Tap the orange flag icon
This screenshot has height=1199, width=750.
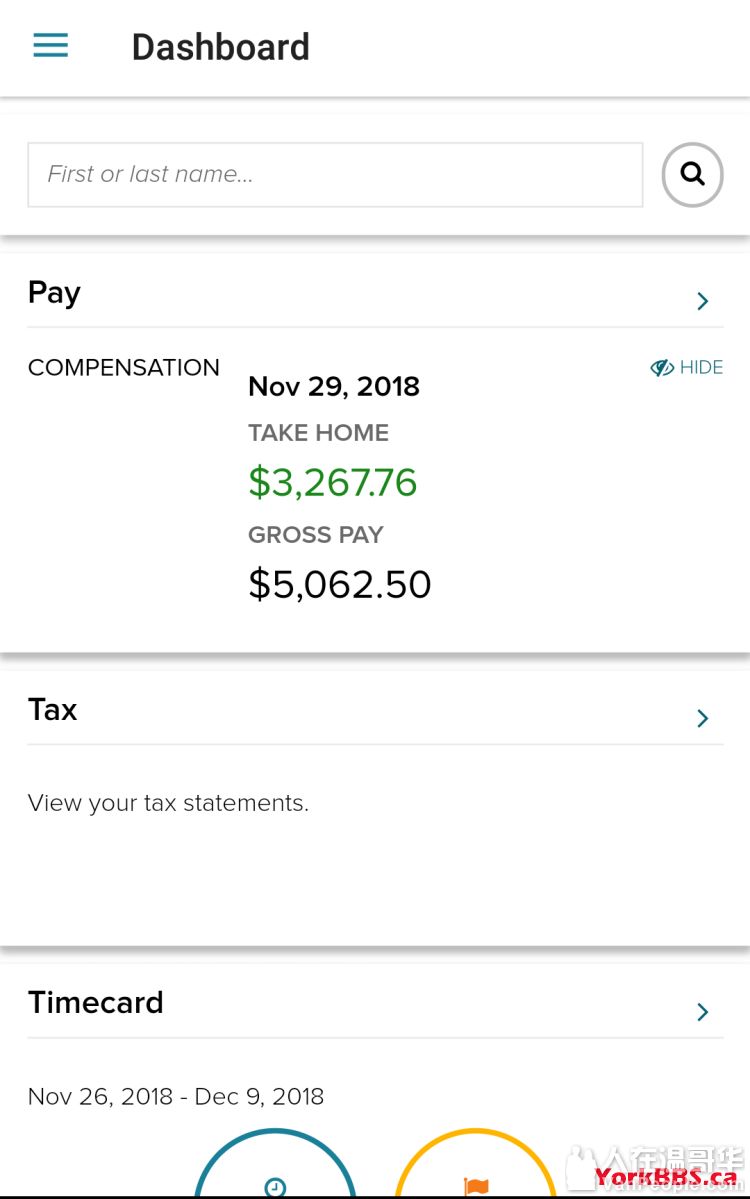477,1185
